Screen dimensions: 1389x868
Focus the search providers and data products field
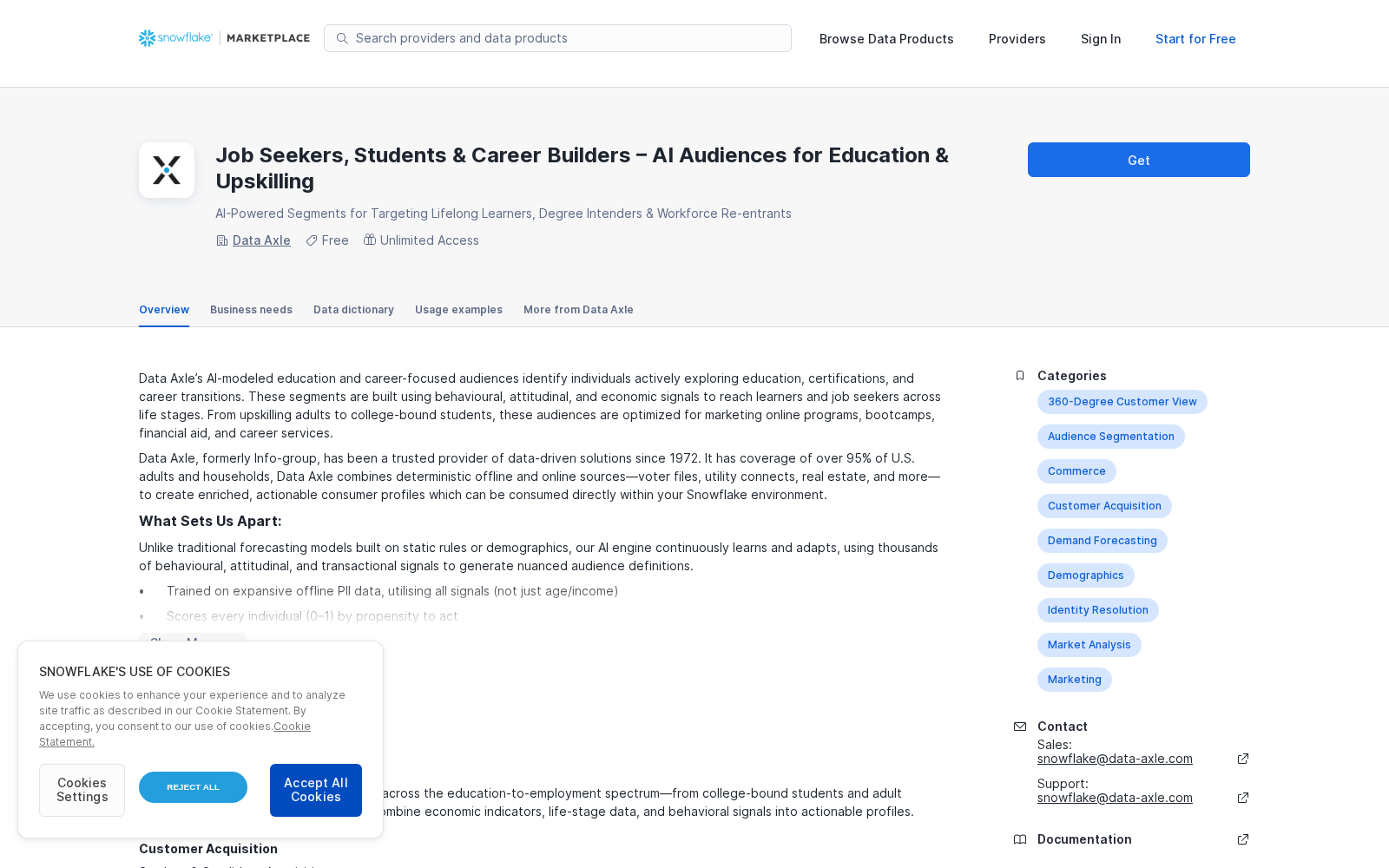point(557,38)
